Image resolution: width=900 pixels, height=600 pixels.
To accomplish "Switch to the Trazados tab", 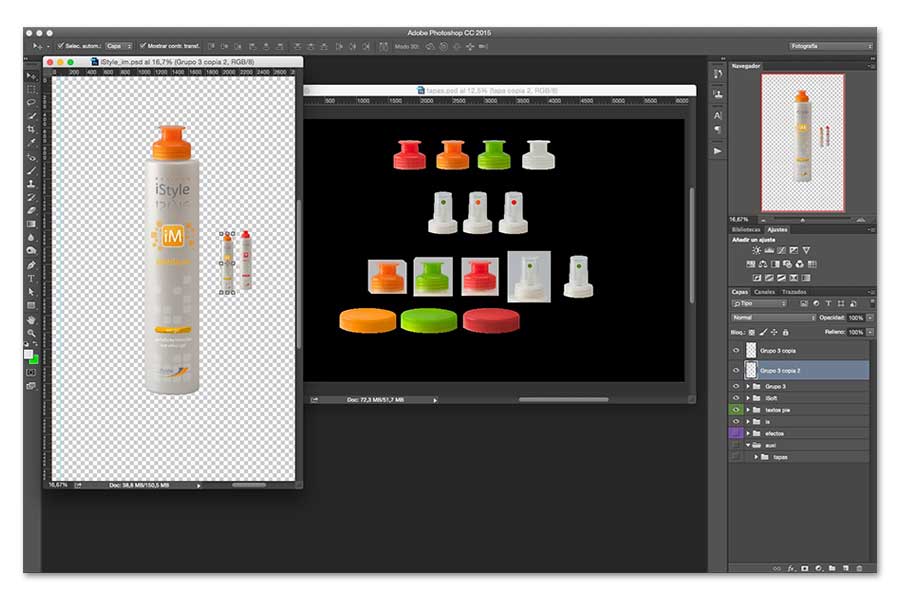I will 794,292.
